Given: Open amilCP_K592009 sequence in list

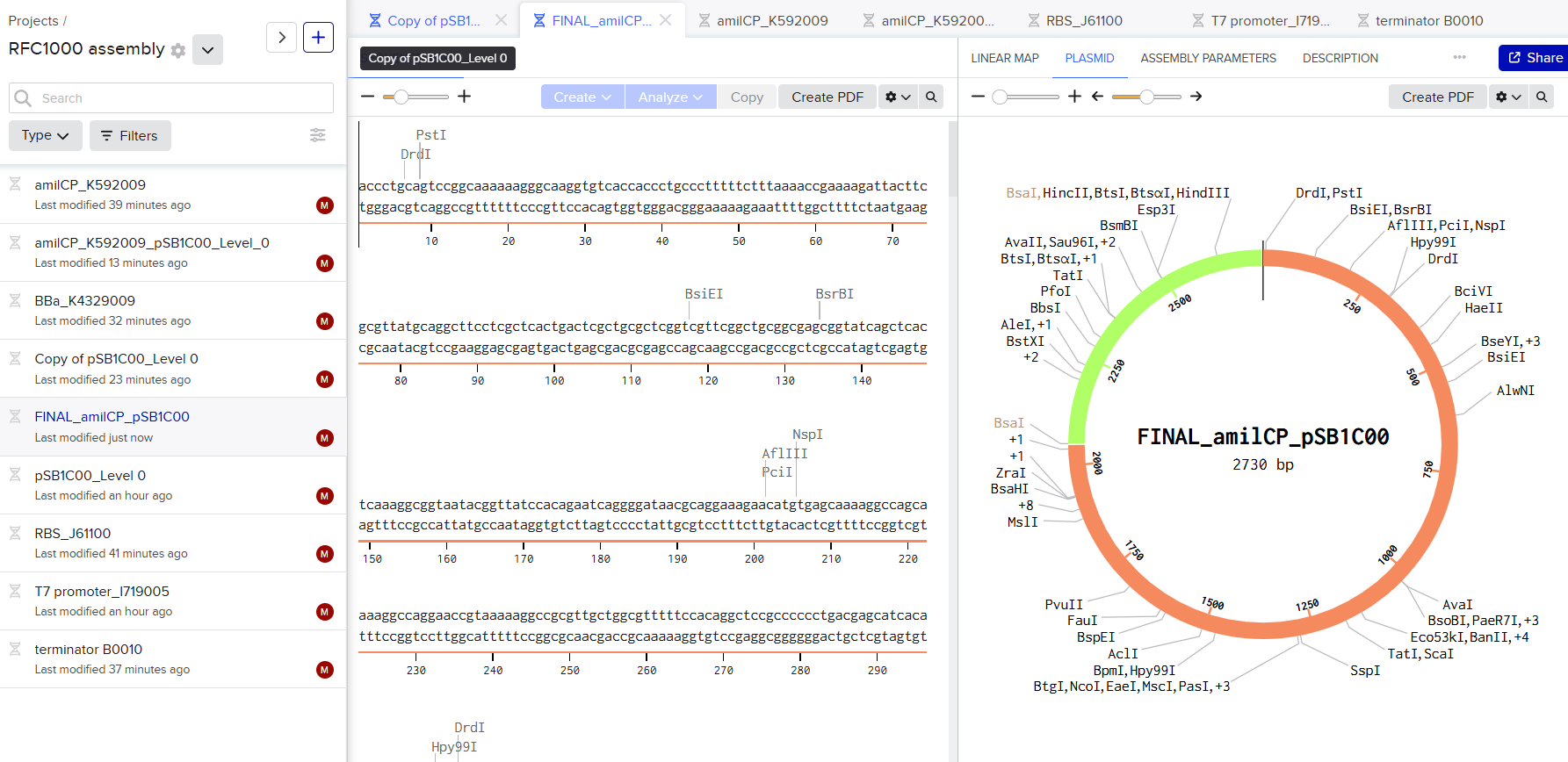Looking at the screenshot, I should pos(173,194).
